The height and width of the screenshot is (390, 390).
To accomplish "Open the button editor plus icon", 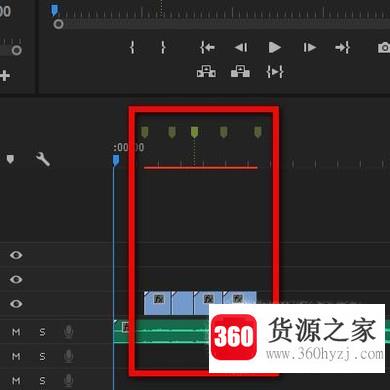I will (5, 76).
